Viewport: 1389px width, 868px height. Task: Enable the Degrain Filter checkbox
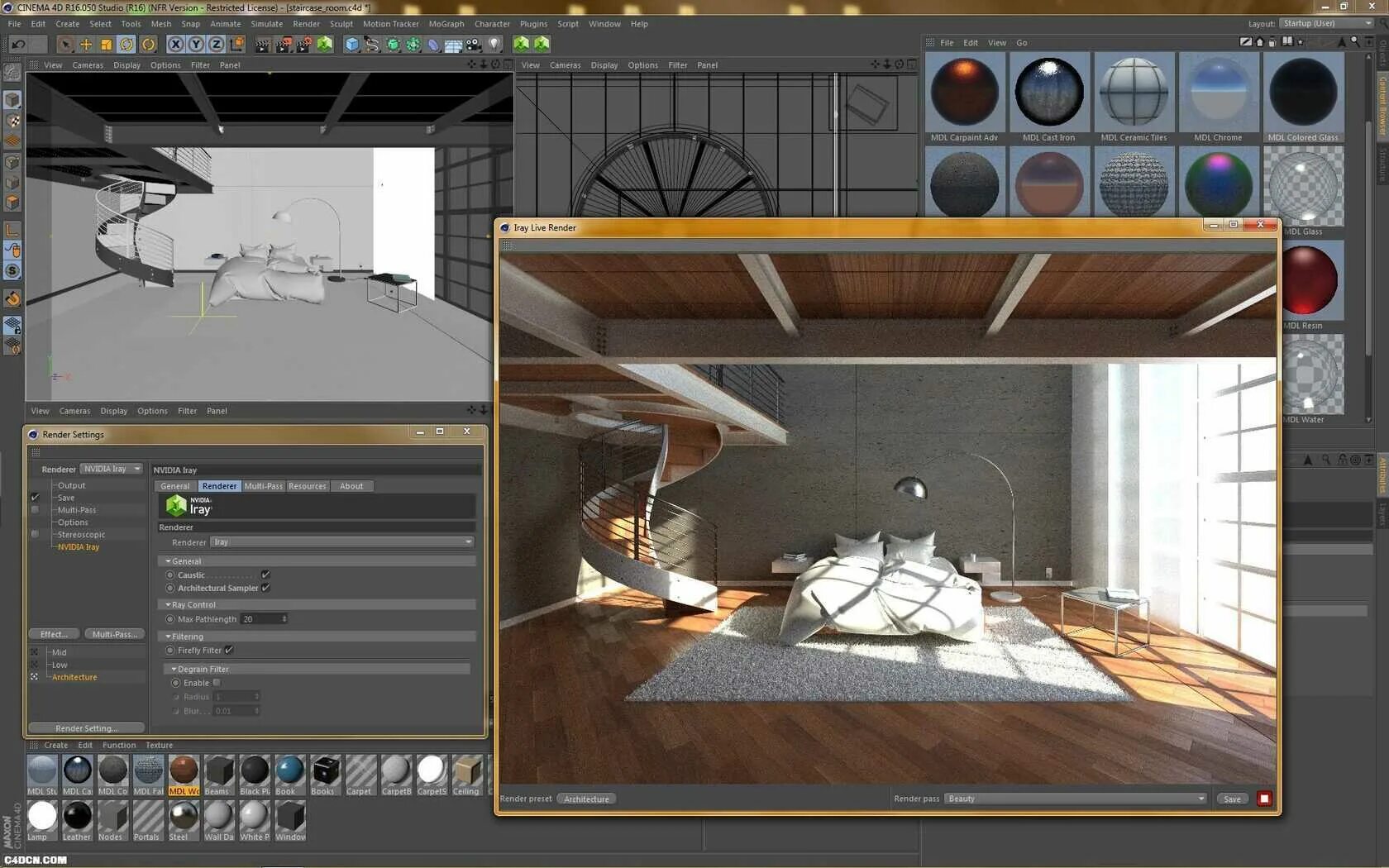point(217,683)
